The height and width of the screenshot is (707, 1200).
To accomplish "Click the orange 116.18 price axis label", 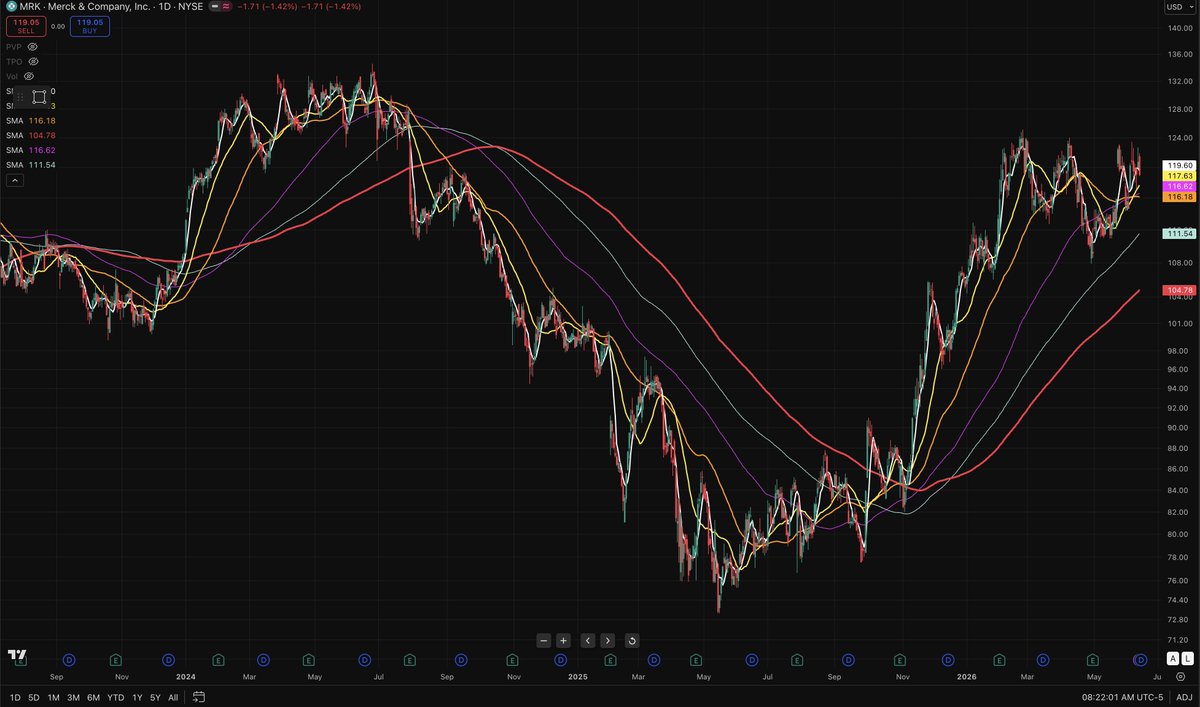I will (1180, 197).
